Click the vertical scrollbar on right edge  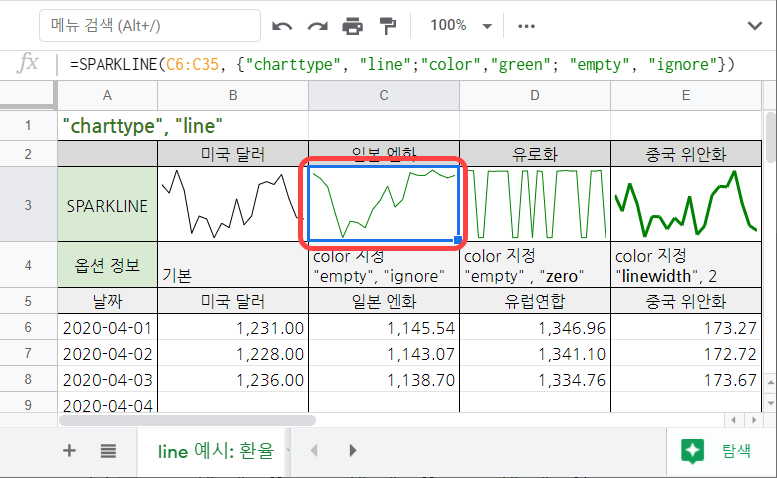769,150
